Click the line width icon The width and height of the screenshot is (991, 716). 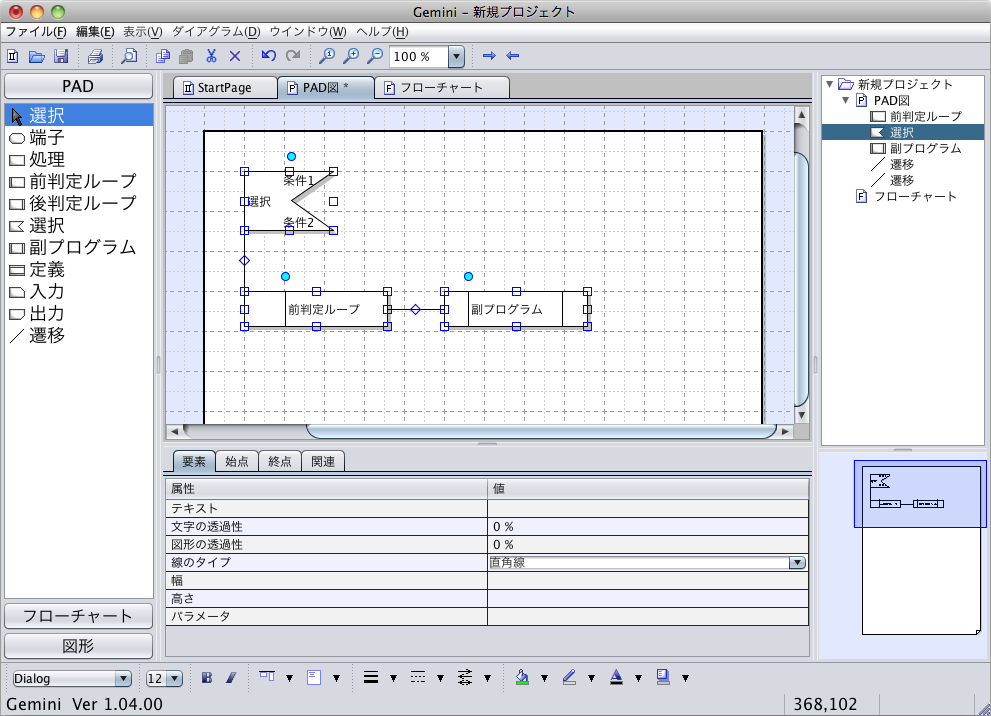[x=371, y=677]
